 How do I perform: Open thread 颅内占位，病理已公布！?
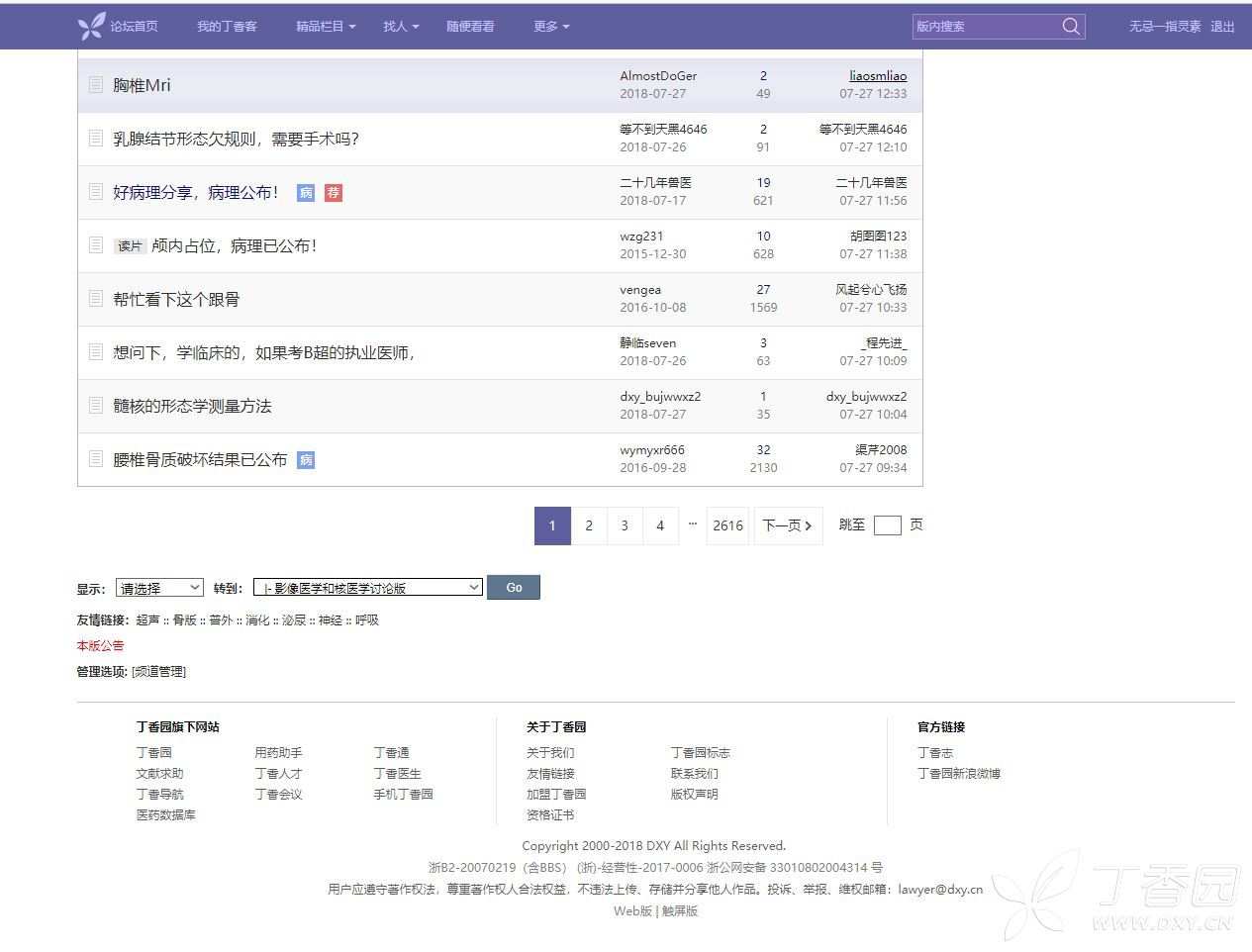(x=235, y=245)
